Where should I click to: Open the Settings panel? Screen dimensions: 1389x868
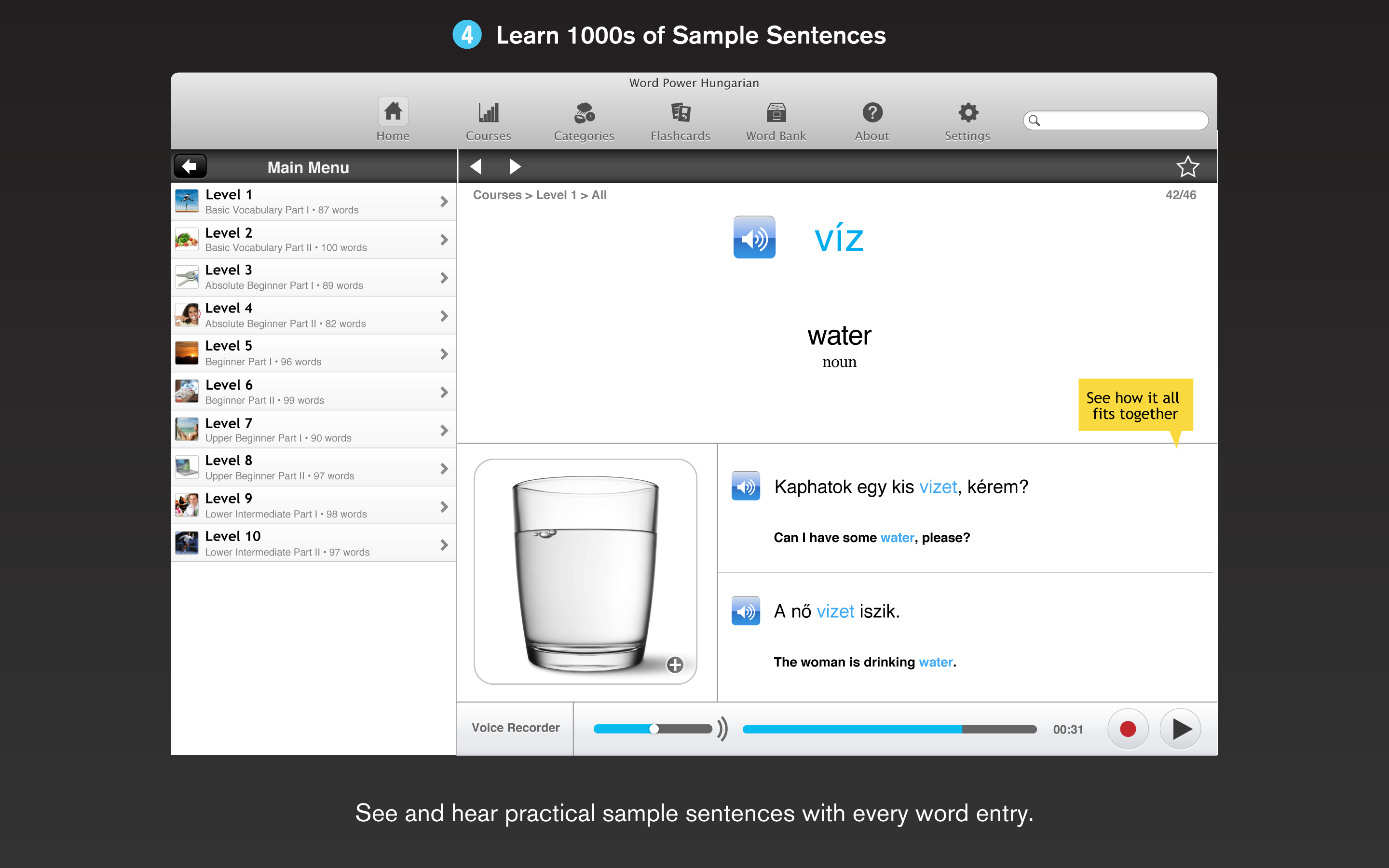tap(966, 119)
